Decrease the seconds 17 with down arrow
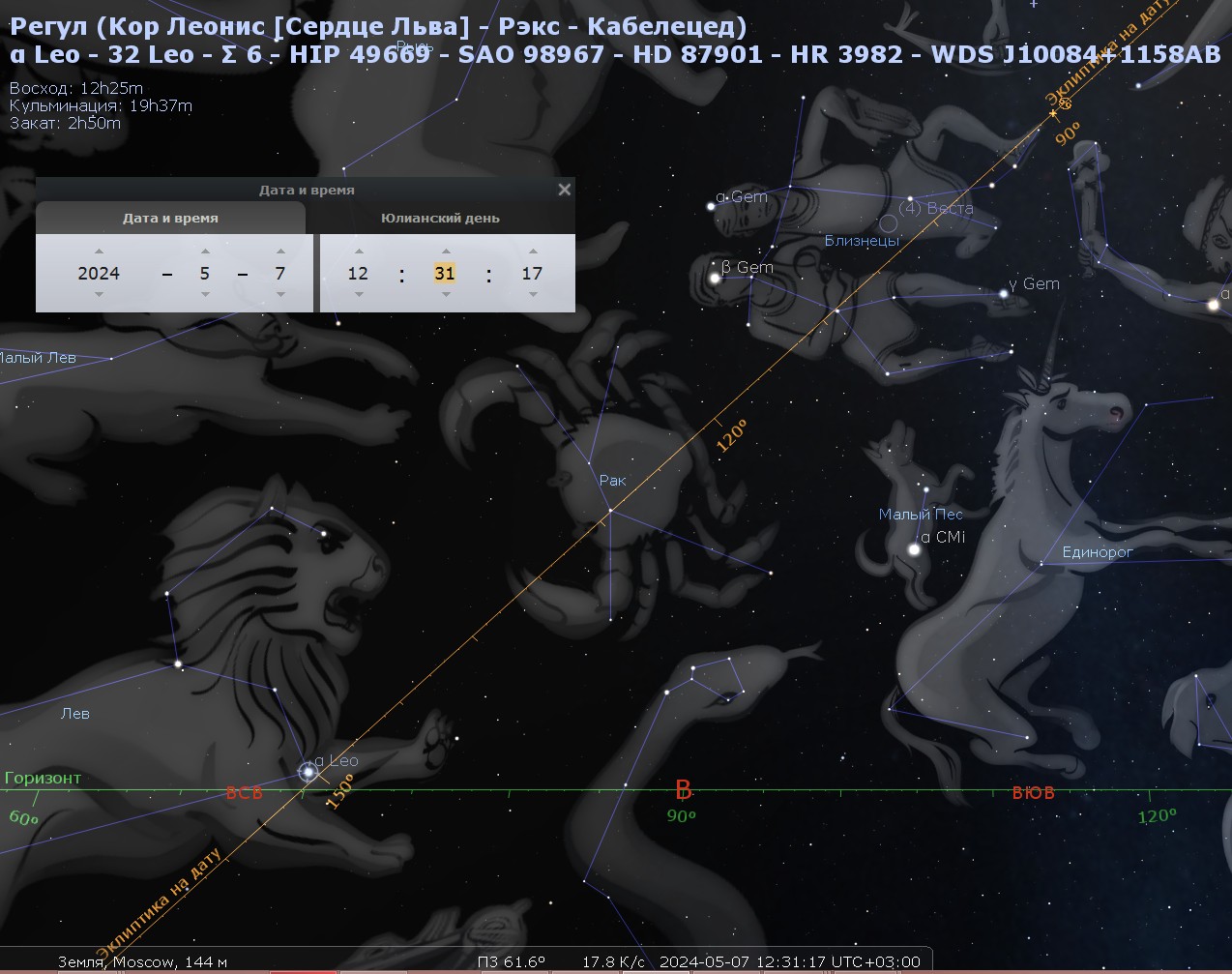 (x=533, y=295)
